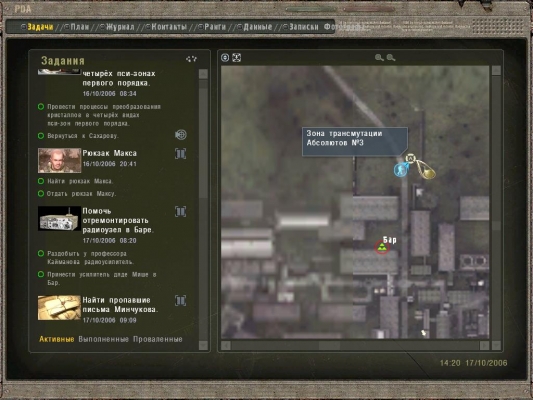This screenshot has width=533, height=400.
Task: Toggle map highlight for Минчукова letters task
Action: [180, 301]
